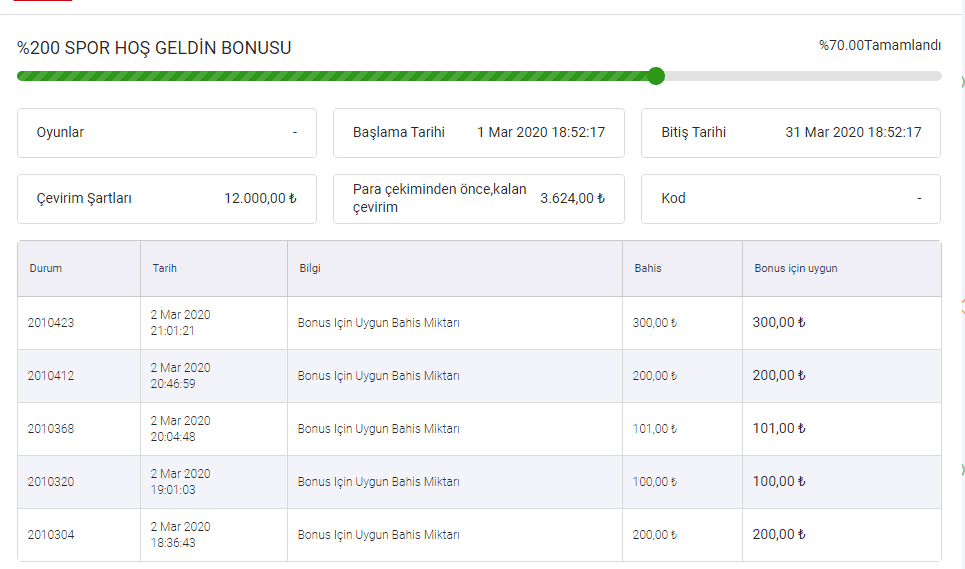Select row with ID 2010412
Screen dimensions: 965x569
51,376
